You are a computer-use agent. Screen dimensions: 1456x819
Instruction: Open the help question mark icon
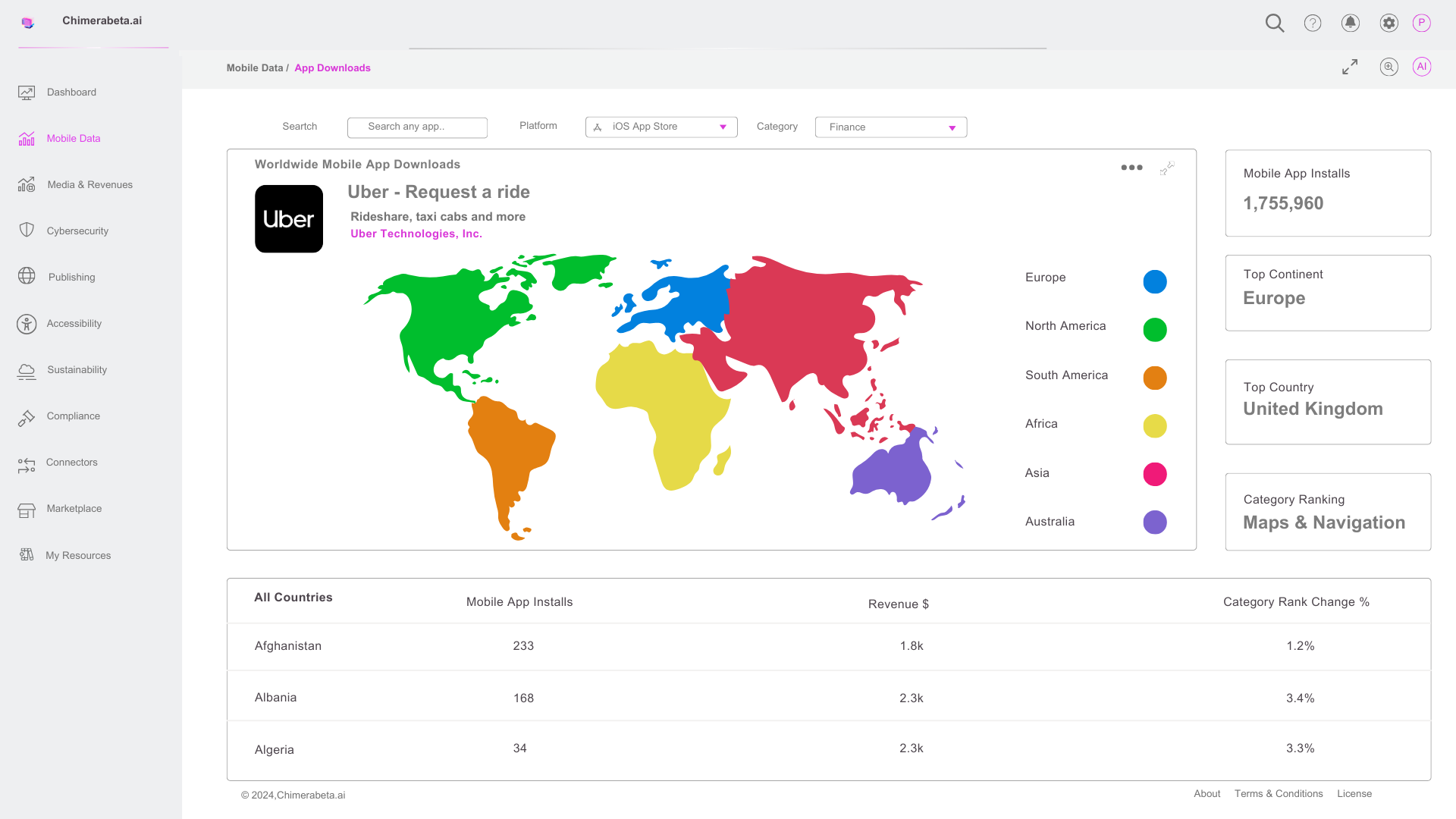pyautogui.click(x=1313, y=23)
